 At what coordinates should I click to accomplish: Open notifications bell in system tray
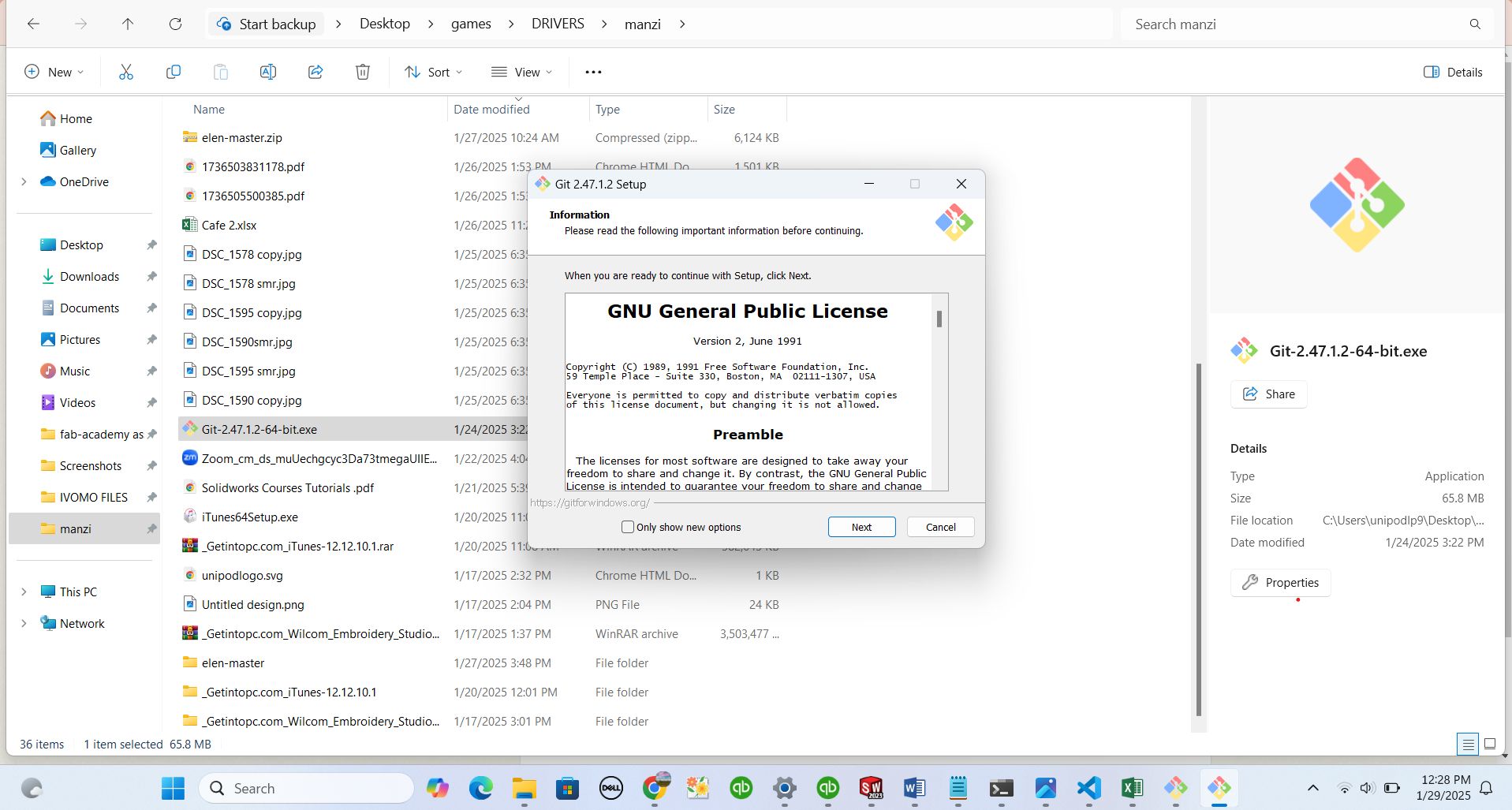pyautogui.click(x=1486, y=787)
